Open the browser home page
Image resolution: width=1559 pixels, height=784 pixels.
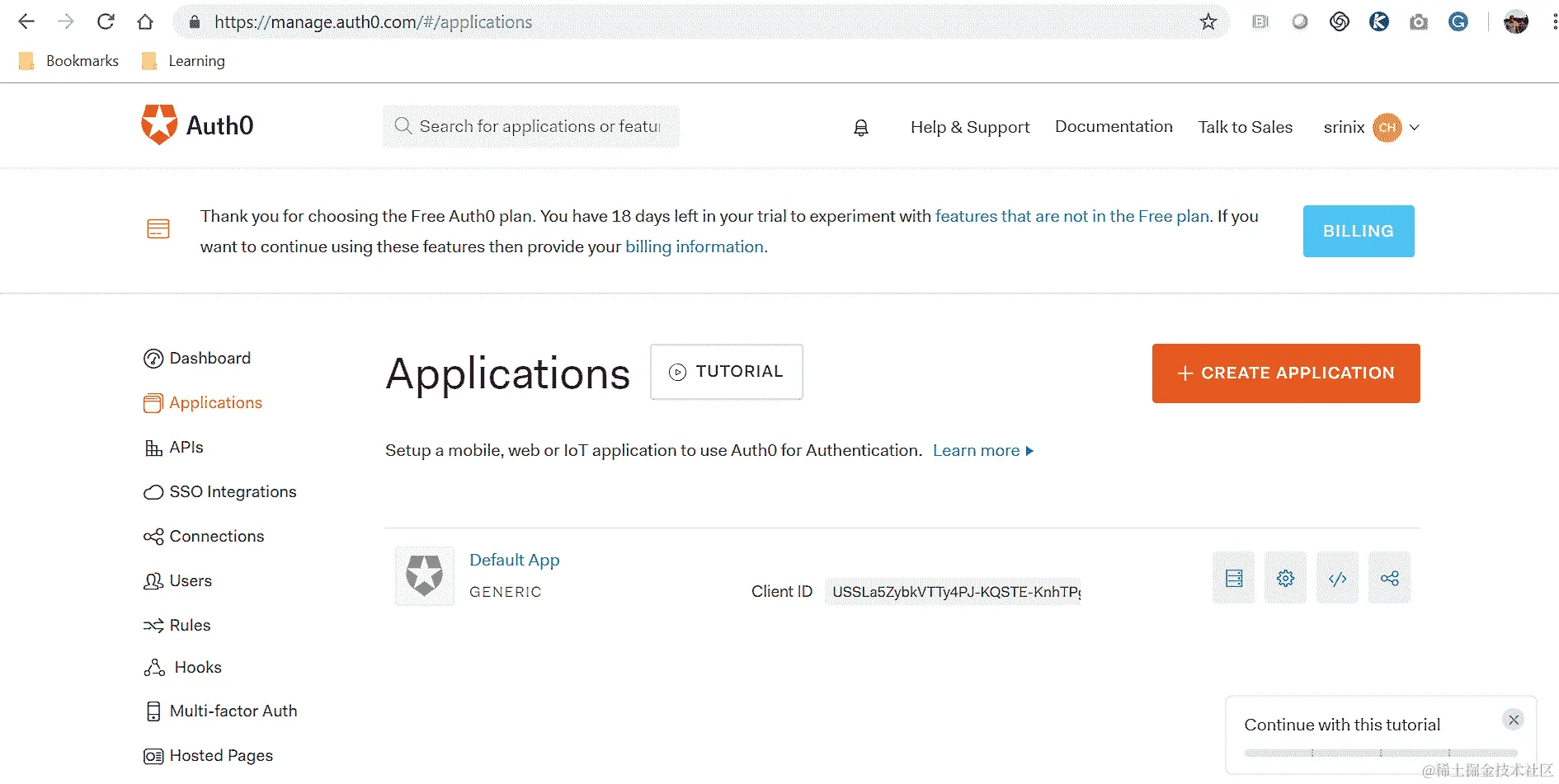145,21
